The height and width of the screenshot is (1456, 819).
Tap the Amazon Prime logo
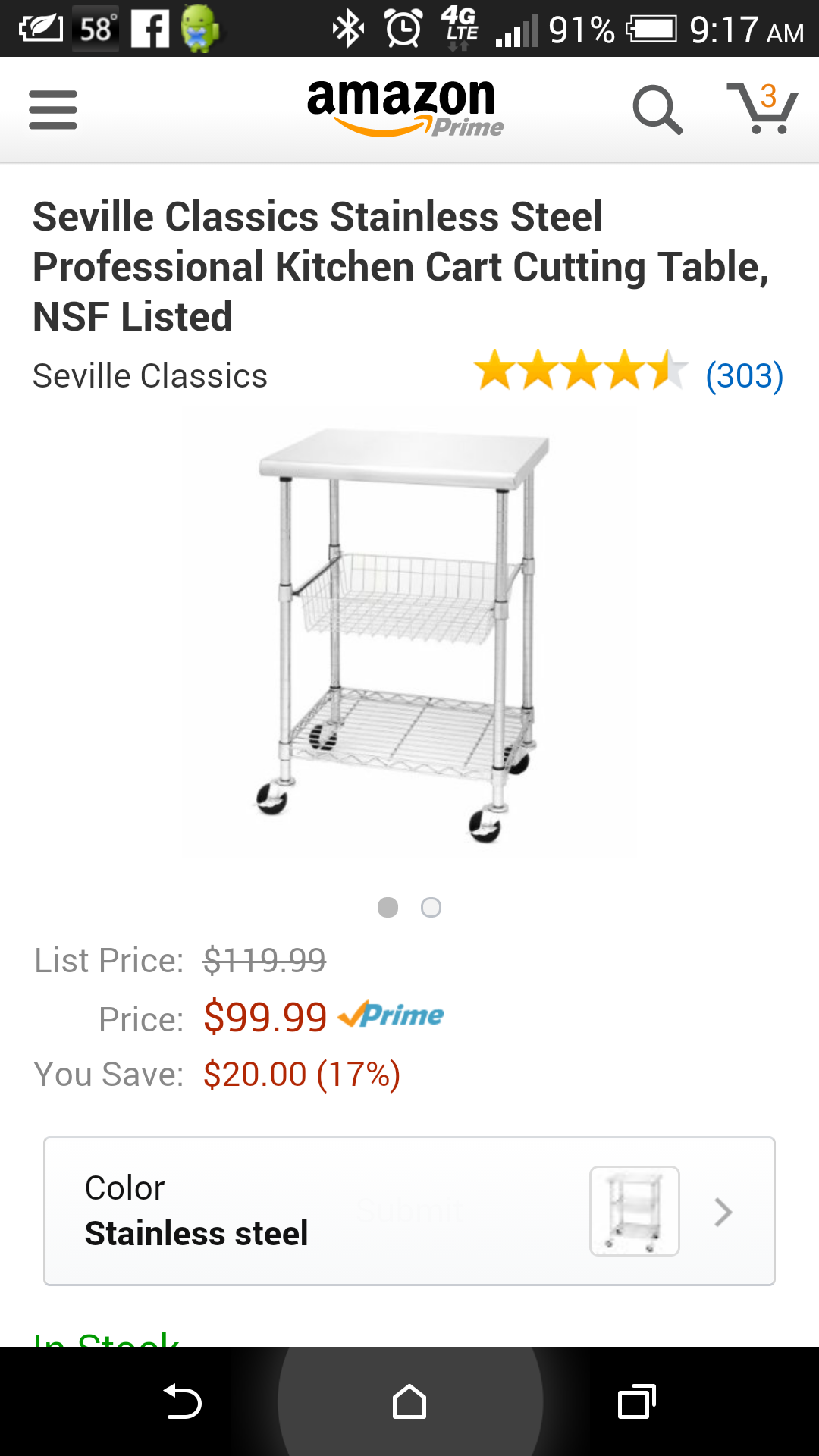(404, 108)
